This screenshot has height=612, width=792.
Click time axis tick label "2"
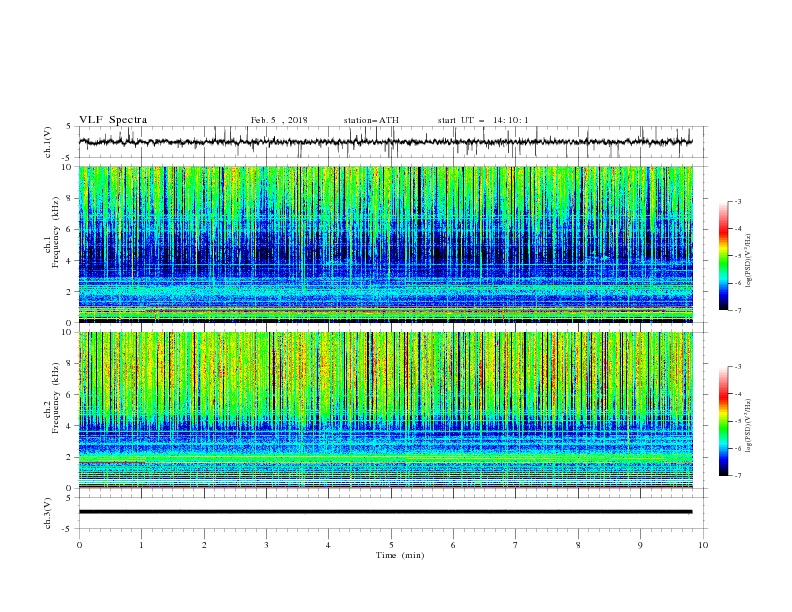pos(204,545)
